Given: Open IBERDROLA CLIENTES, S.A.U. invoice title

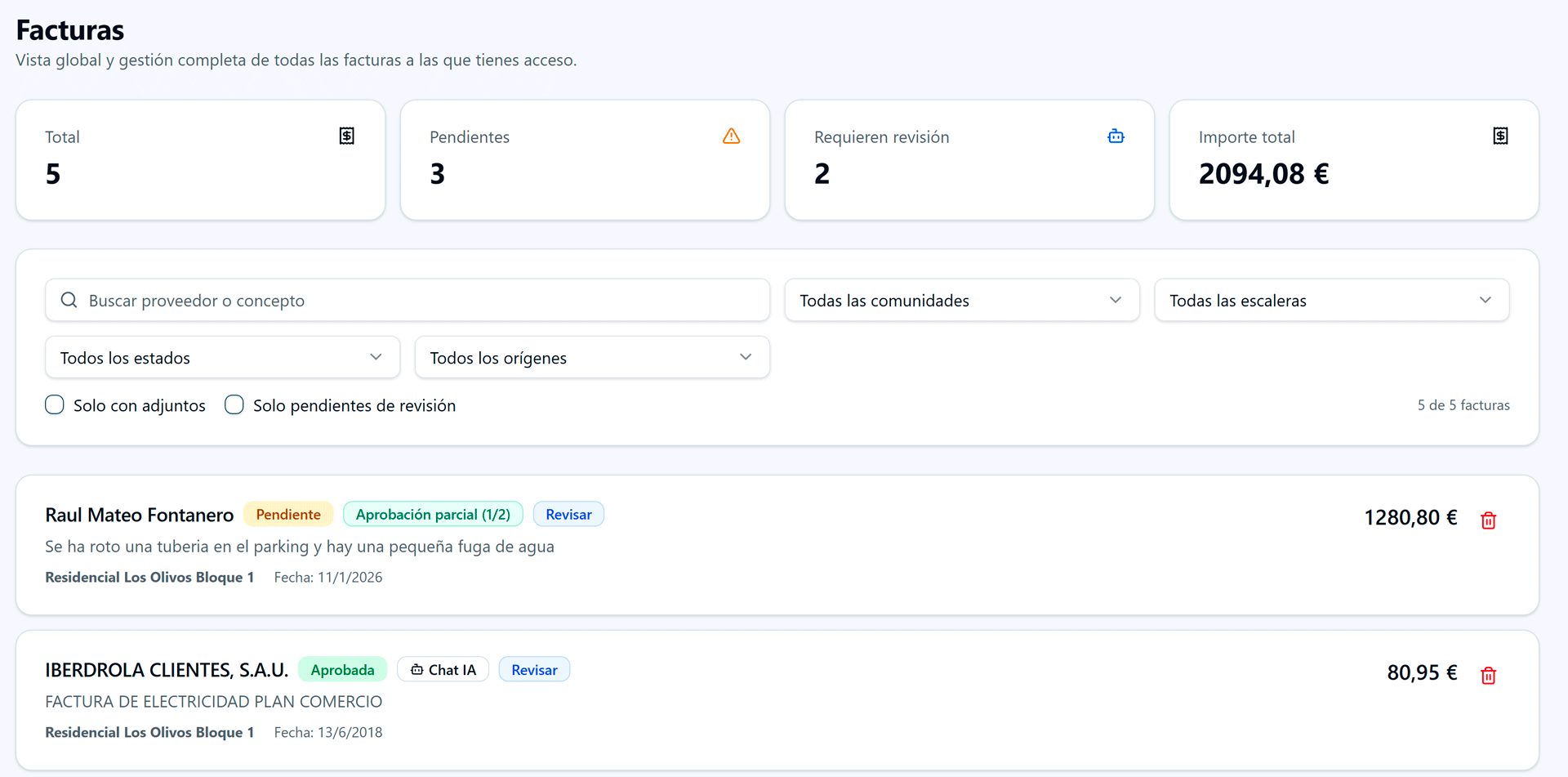Looking at the screenshot, I should coord(167,670).
